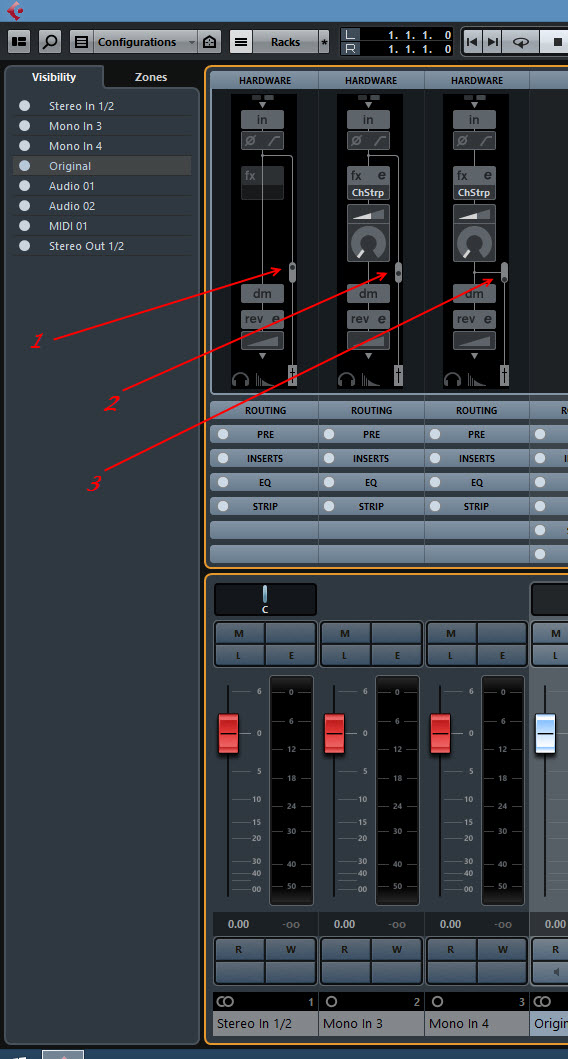Click ChStrp block in Mono In 4 strip
The image size is (568, 1059).
tap(474, 192)
